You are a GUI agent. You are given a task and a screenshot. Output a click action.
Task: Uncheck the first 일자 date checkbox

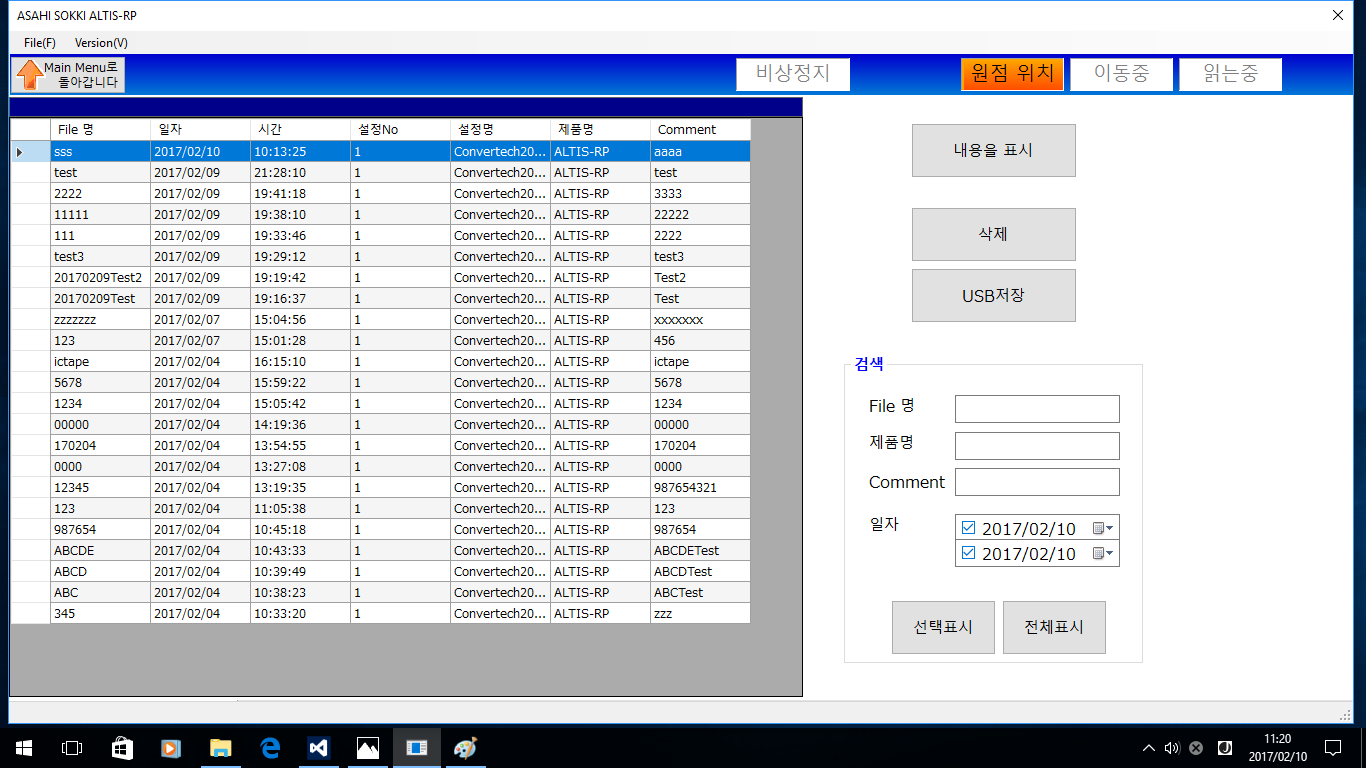coord(968,528)
